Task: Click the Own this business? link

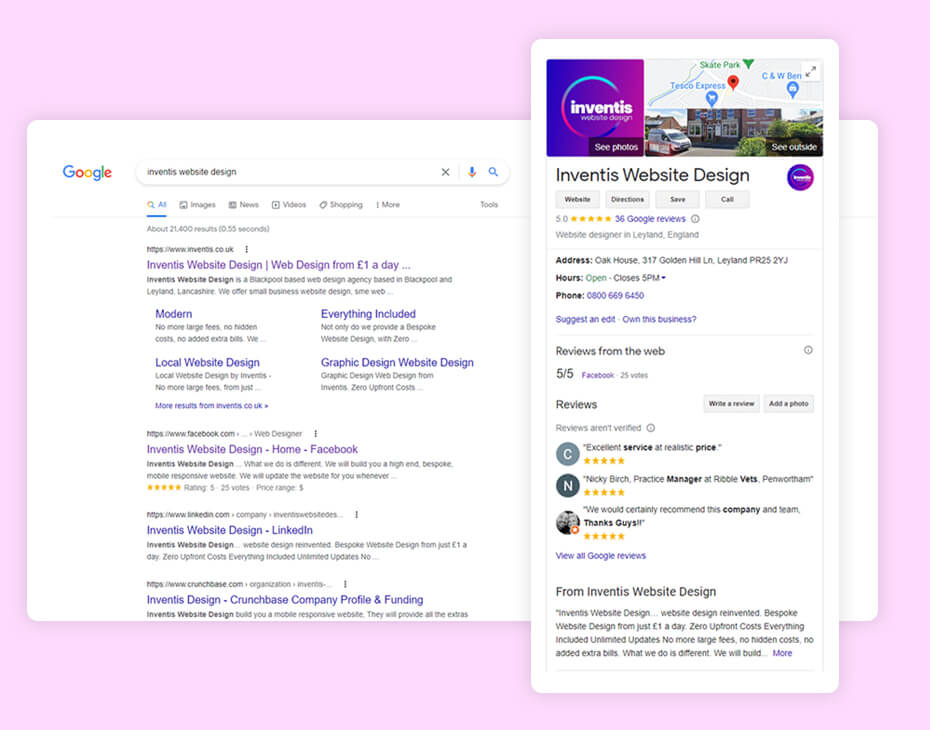Action: 659,319
